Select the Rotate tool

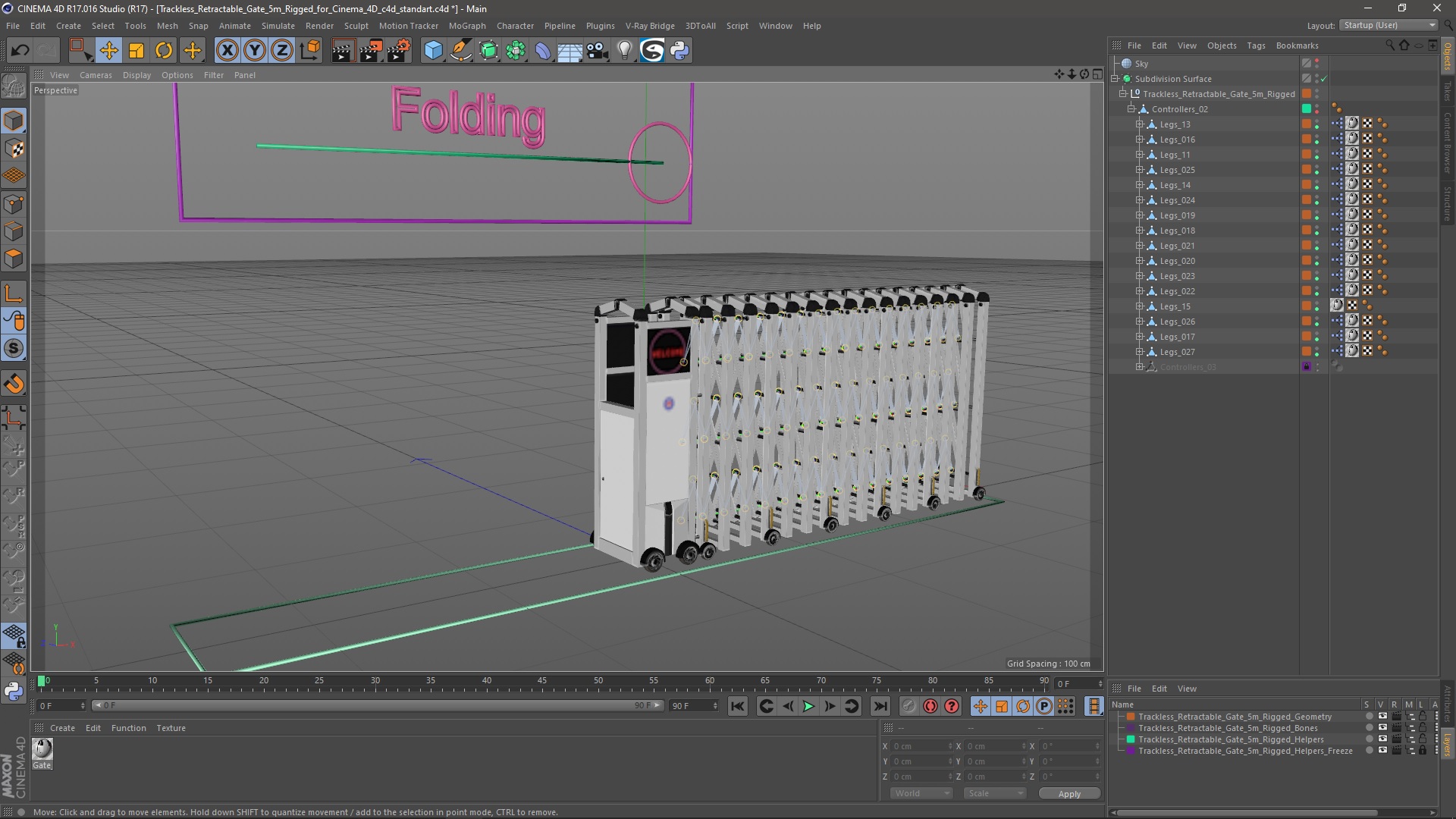[164, 51]
